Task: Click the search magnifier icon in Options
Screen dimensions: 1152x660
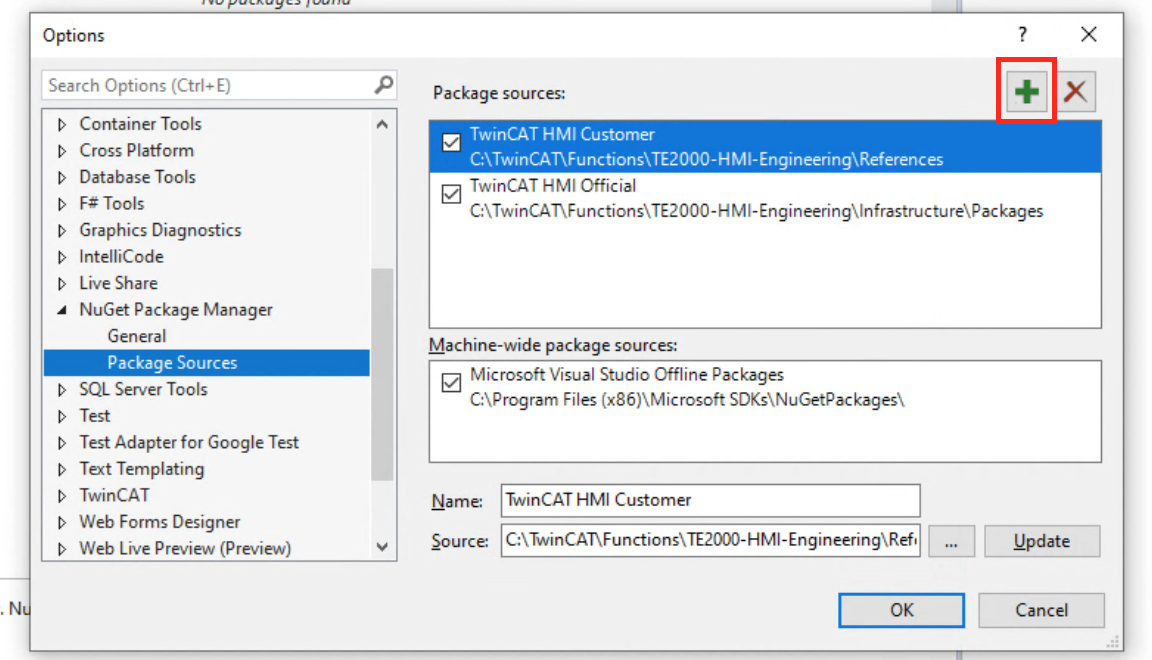Action: coord(384,85)
